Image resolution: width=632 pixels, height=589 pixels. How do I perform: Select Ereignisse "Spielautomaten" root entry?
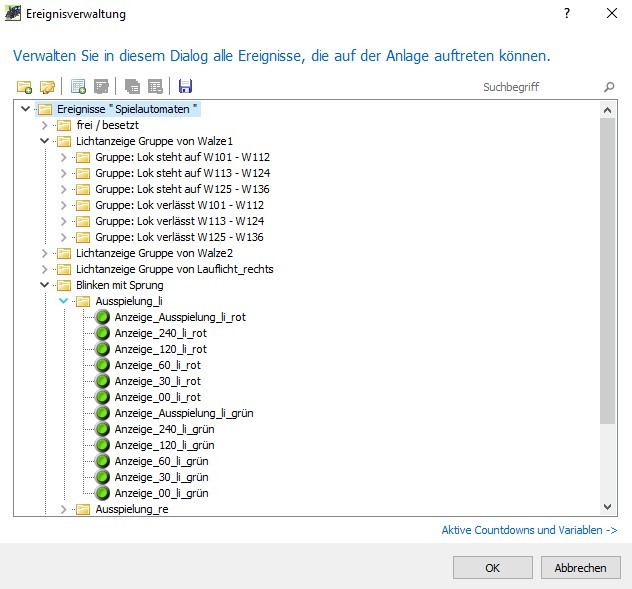[x=127, y=109]
